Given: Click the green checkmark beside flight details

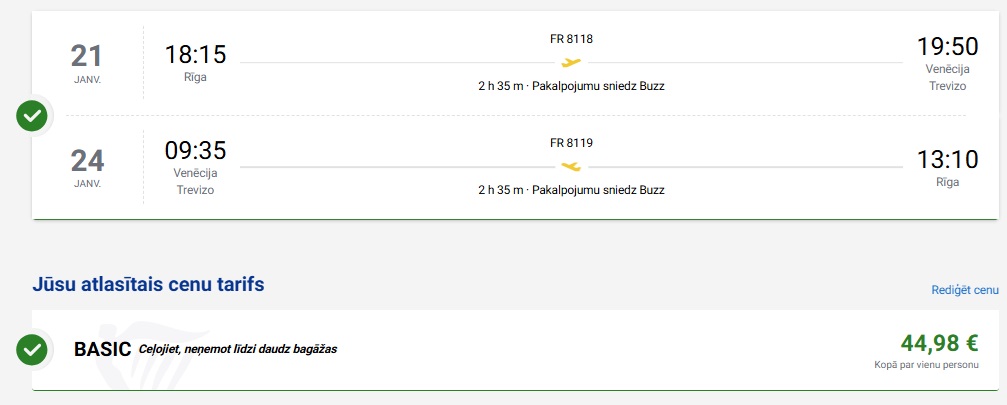Looking at the screenshot, I should point(32,115).
